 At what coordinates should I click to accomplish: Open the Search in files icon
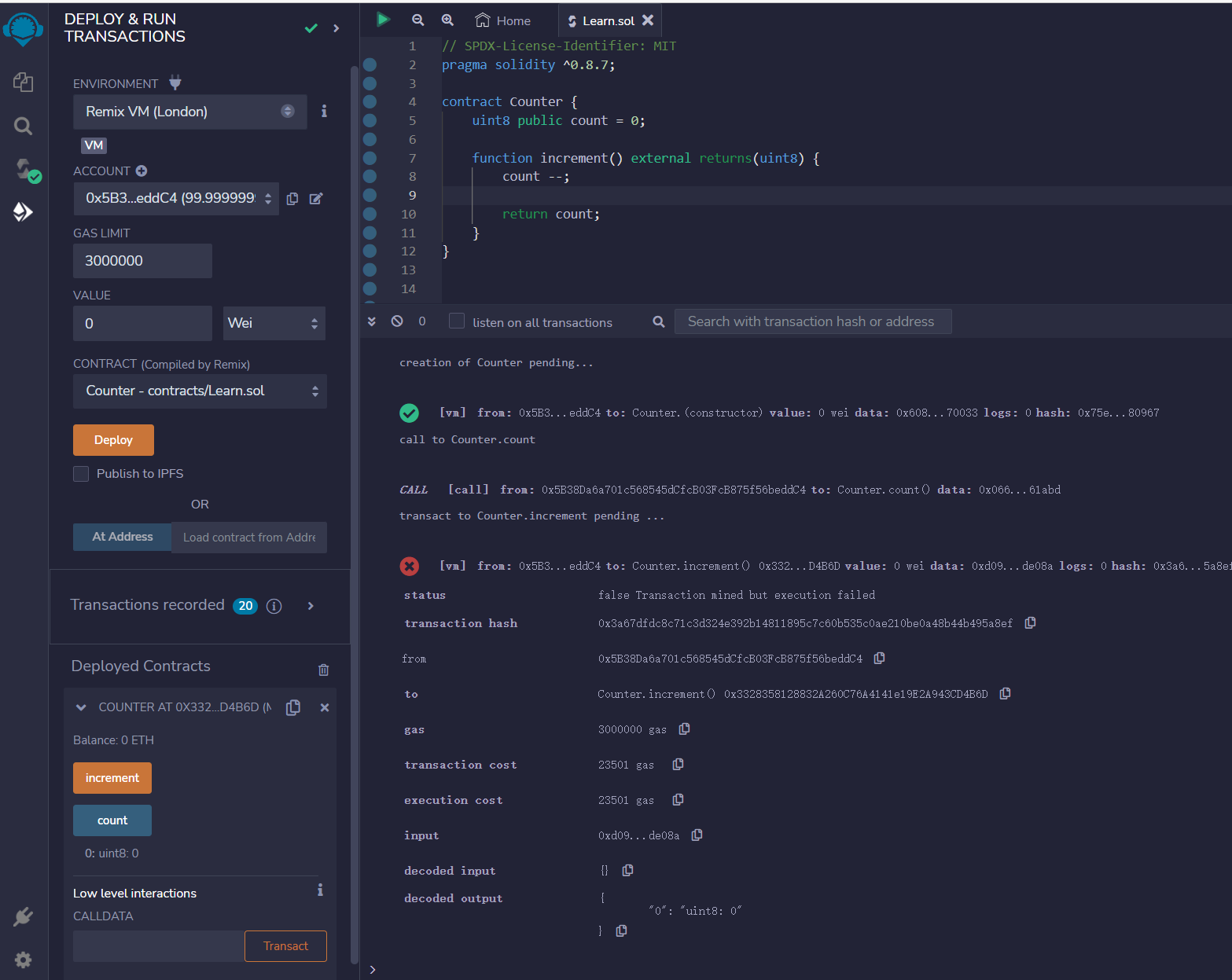(23, 126)
